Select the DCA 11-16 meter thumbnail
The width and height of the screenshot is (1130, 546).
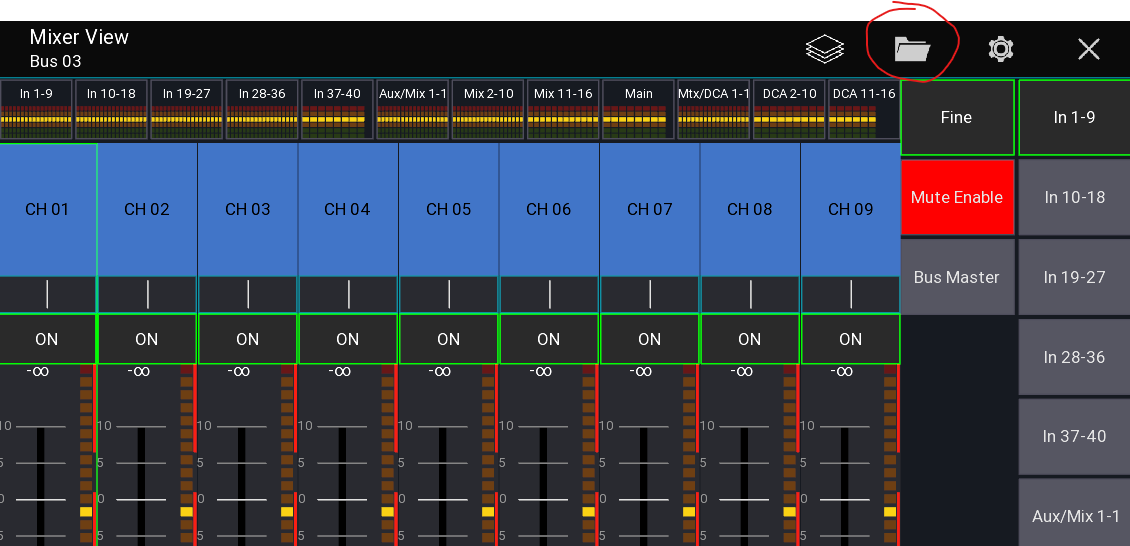click(x=864, y=109)
